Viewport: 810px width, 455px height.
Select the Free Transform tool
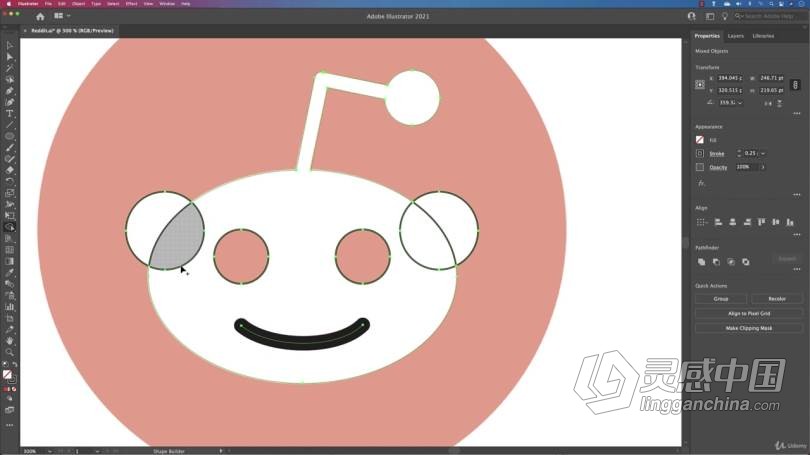[9, 216]
